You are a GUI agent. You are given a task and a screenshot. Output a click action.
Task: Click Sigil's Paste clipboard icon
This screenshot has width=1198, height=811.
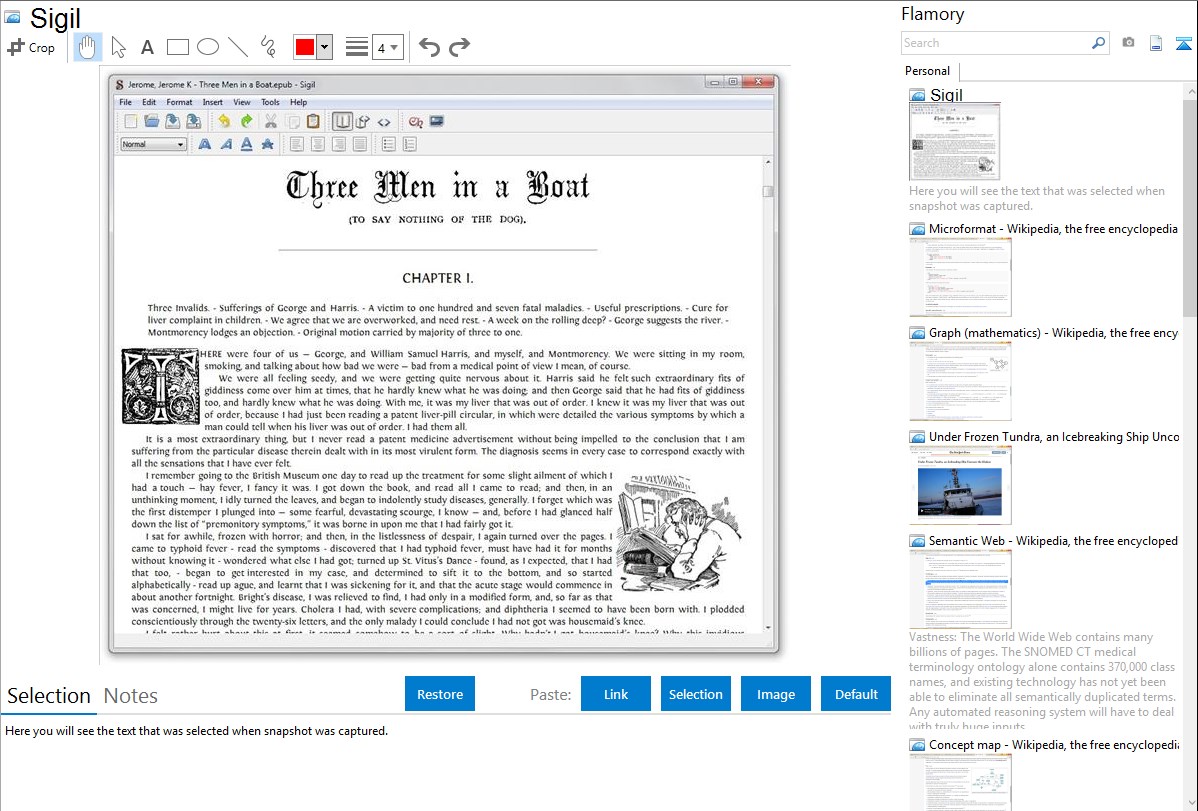point(313,122)
